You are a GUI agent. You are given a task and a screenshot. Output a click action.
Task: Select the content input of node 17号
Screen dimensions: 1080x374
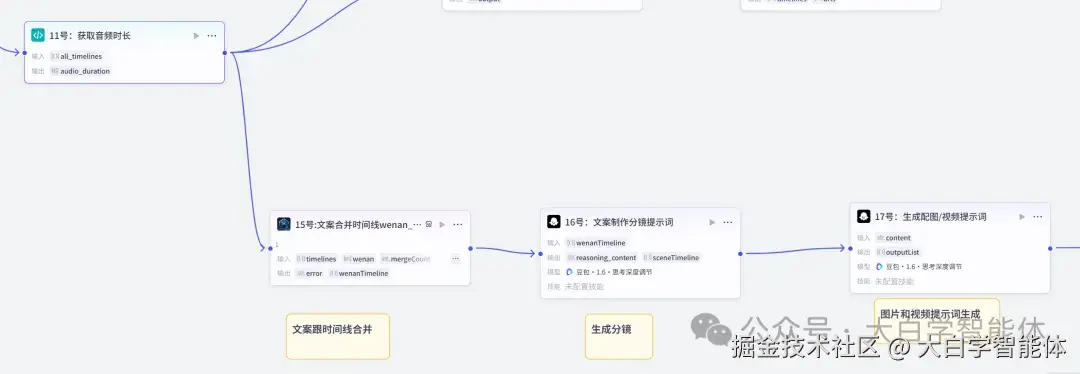click(x=894, y=238)
